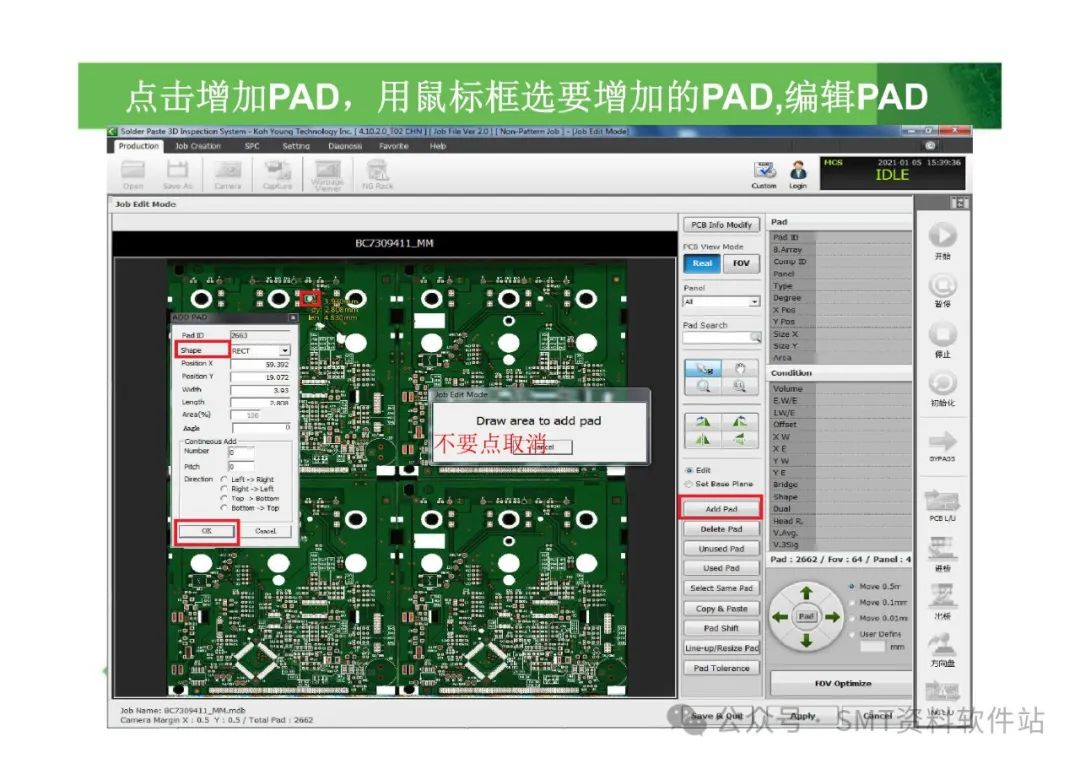
Task: Click the BYPASS arrow icon
Action: (x=942, y=441)
